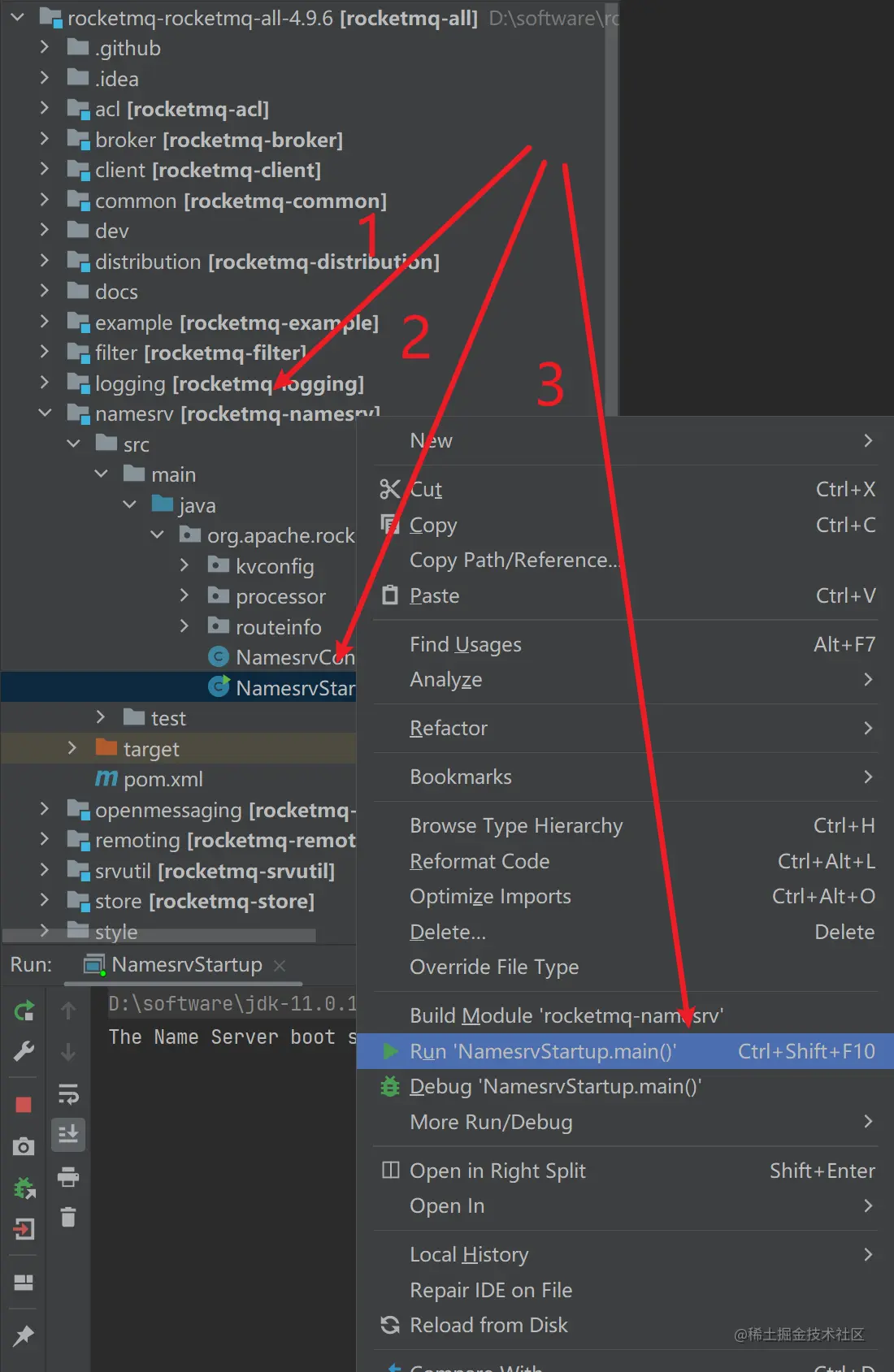Choose Reformat Code from context menu
The width and height of the screenshot is (894, 1372).
point(626,861)
